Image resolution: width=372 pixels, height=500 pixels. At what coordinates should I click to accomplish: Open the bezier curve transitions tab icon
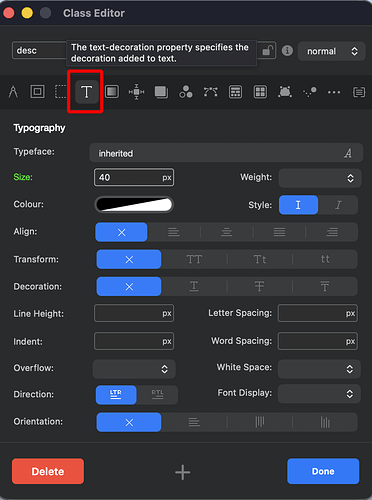[211, 92]
